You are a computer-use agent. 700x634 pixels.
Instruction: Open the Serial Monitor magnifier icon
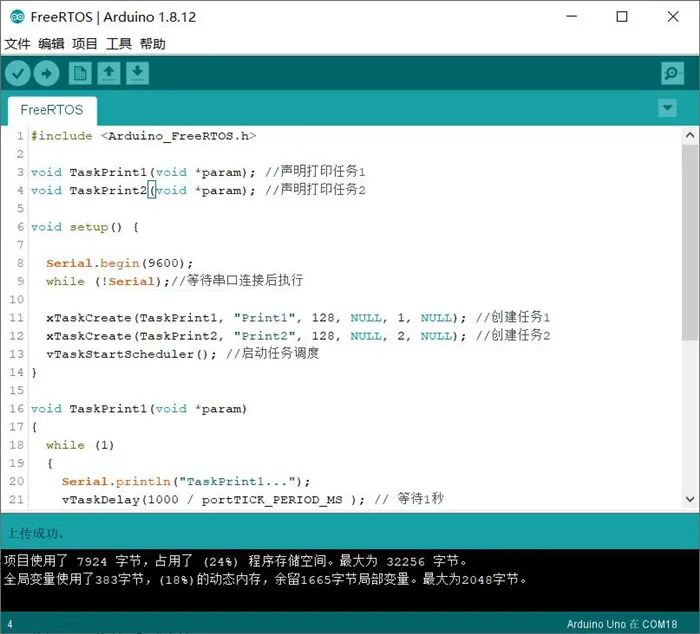click(672, 73)
